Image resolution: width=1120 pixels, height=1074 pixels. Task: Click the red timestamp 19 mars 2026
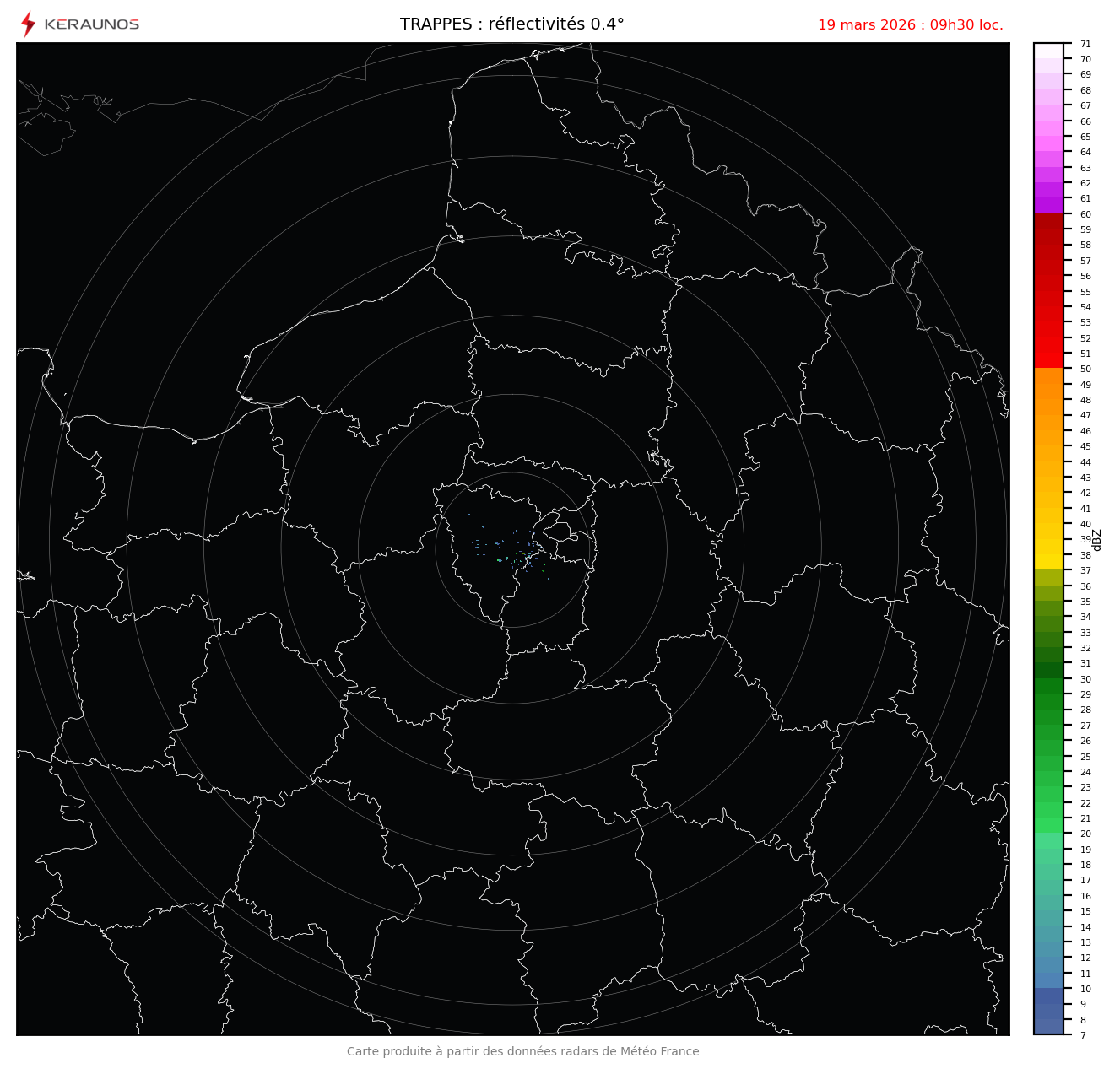910,25
